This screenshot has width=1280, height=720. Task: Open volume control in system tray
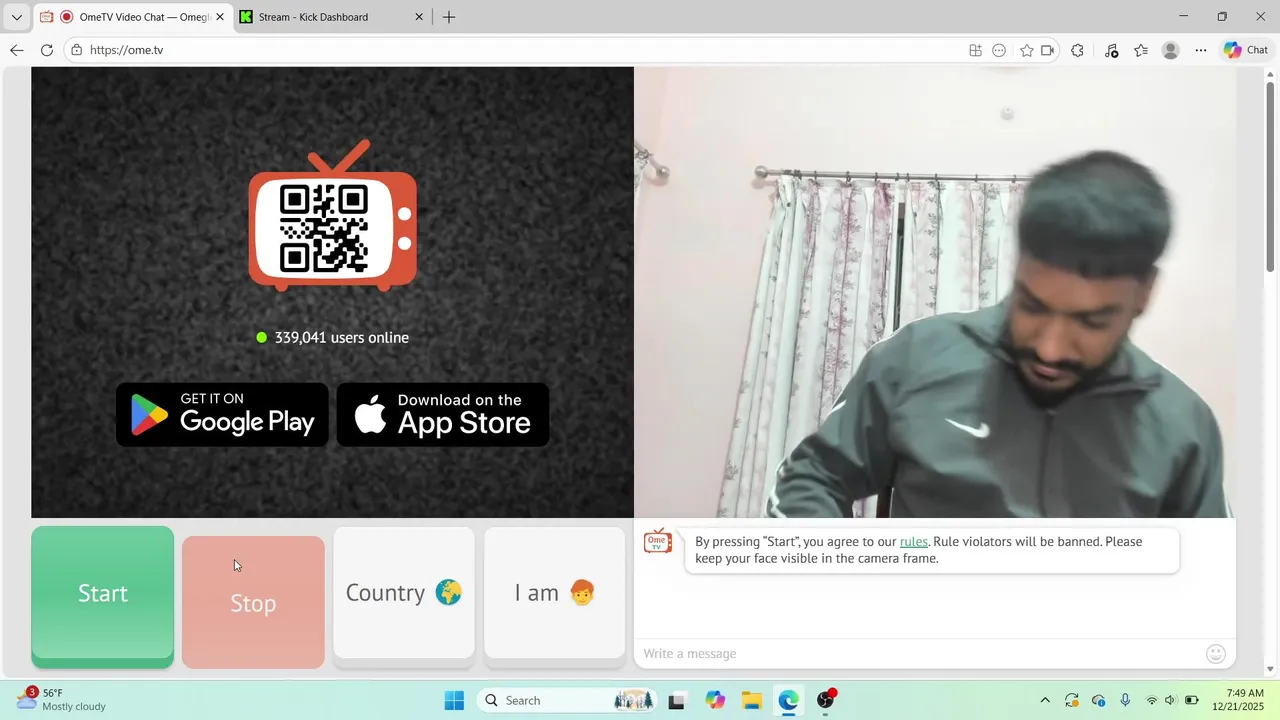[1171, 700]
